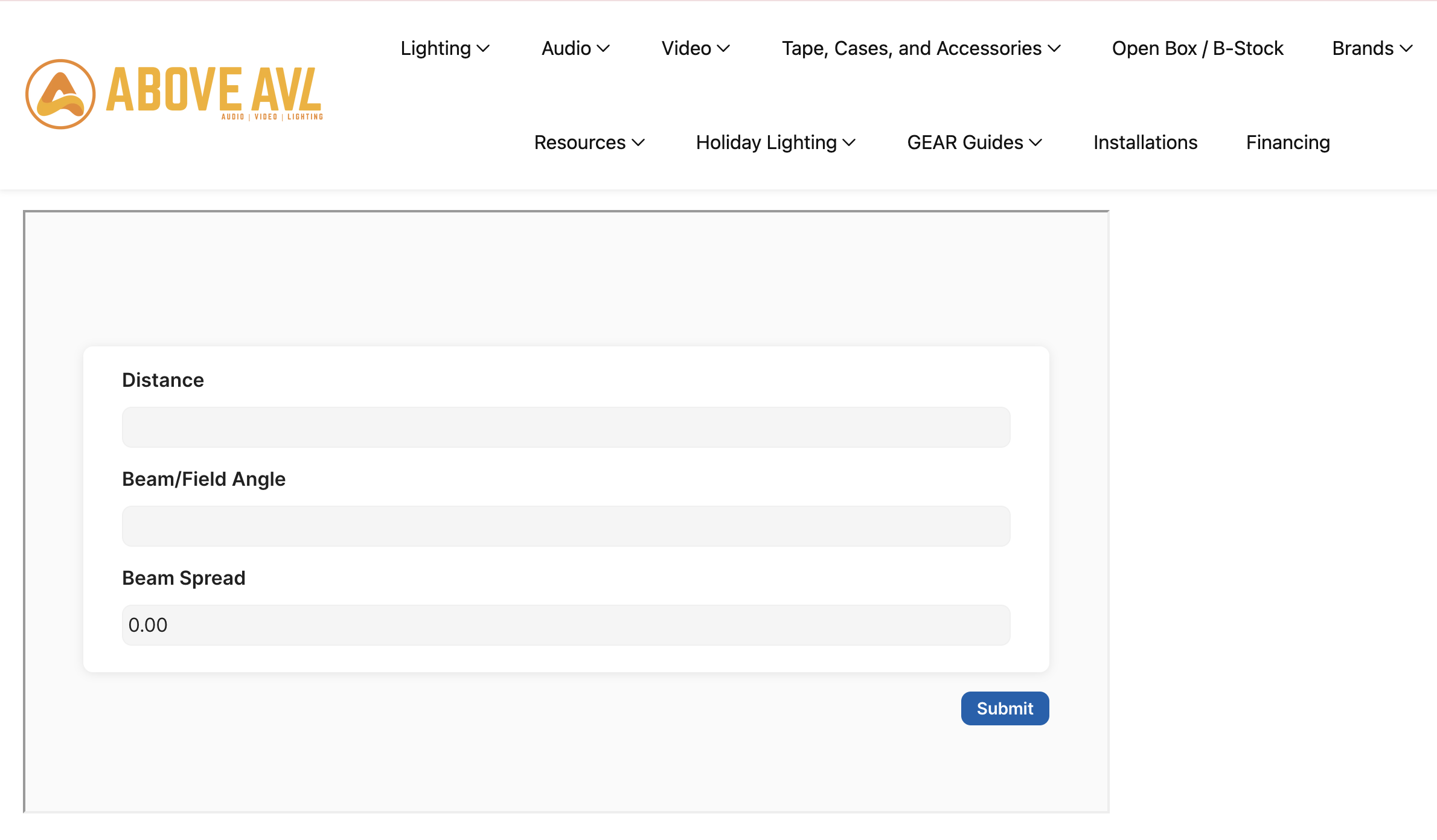Viewport: 1437px width, 840px height.
Task: Open the Audio dropdown menu
Action: click(x=575, y=48)
